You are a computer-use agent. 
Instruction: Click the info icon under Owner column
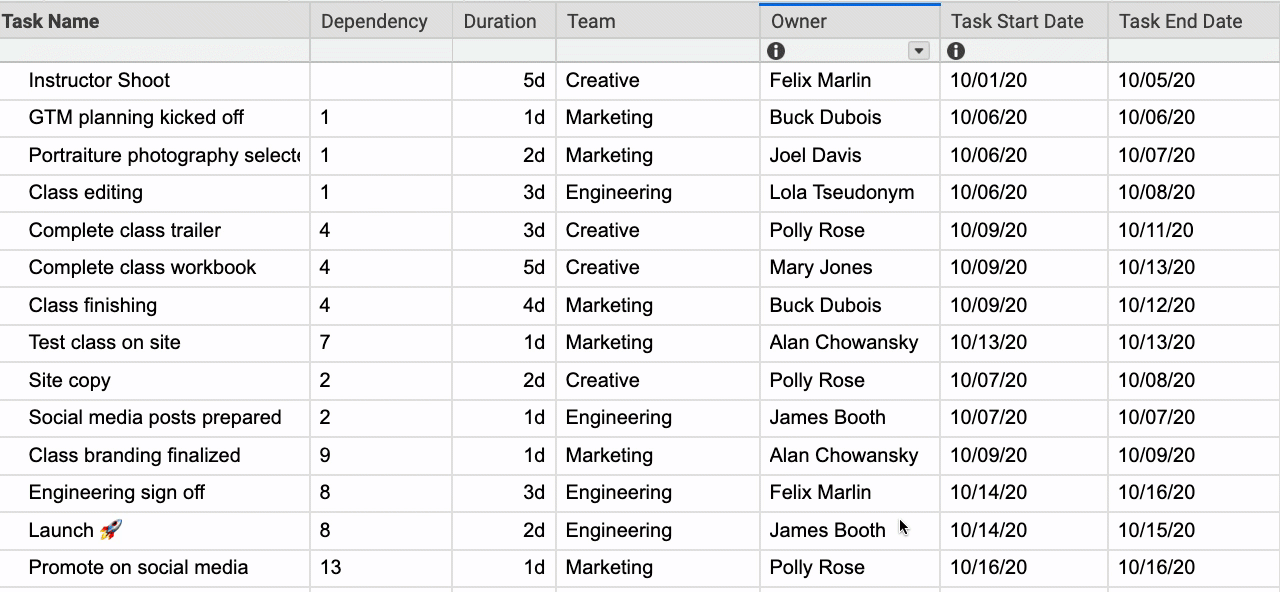776,51
